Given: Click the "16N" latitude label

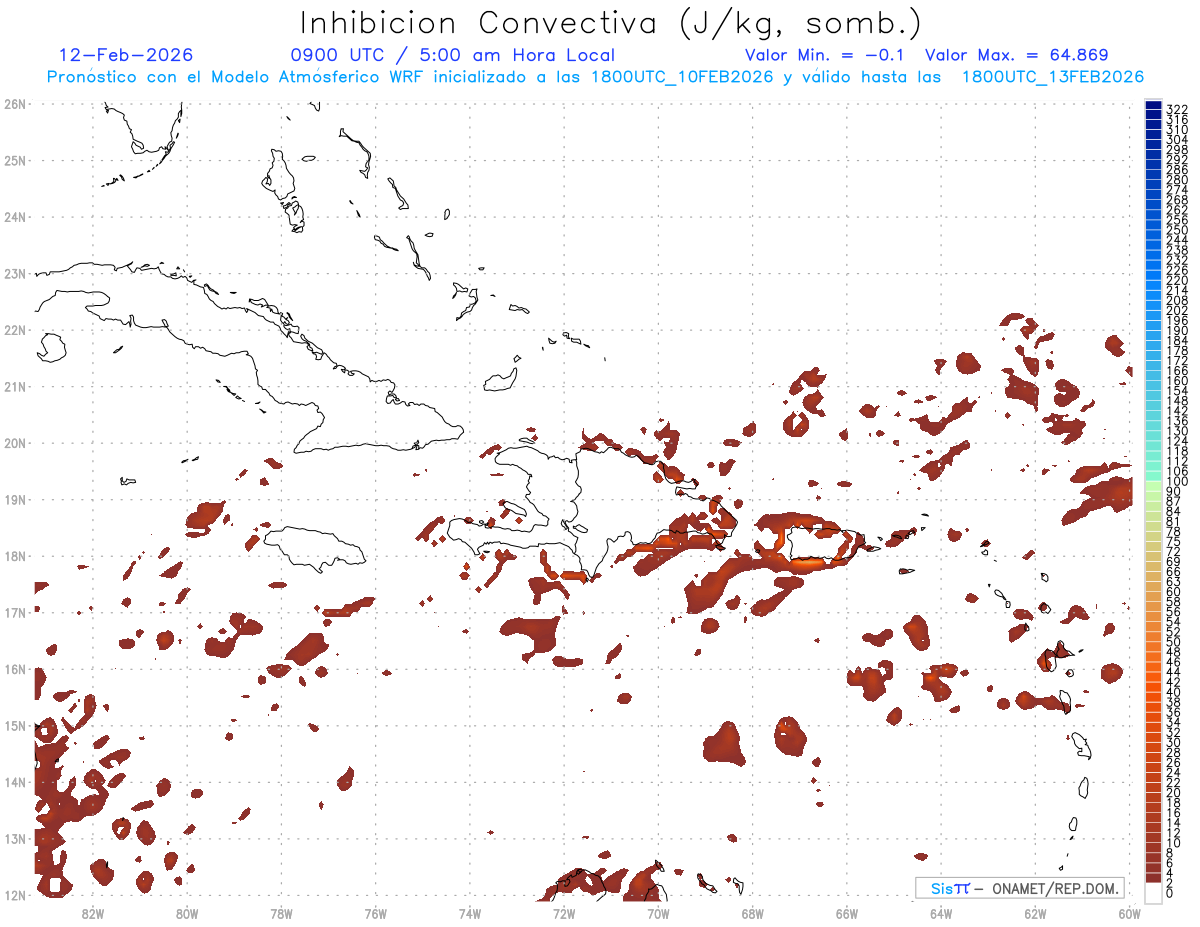Looking at the screenshot, I should [15, 669].
